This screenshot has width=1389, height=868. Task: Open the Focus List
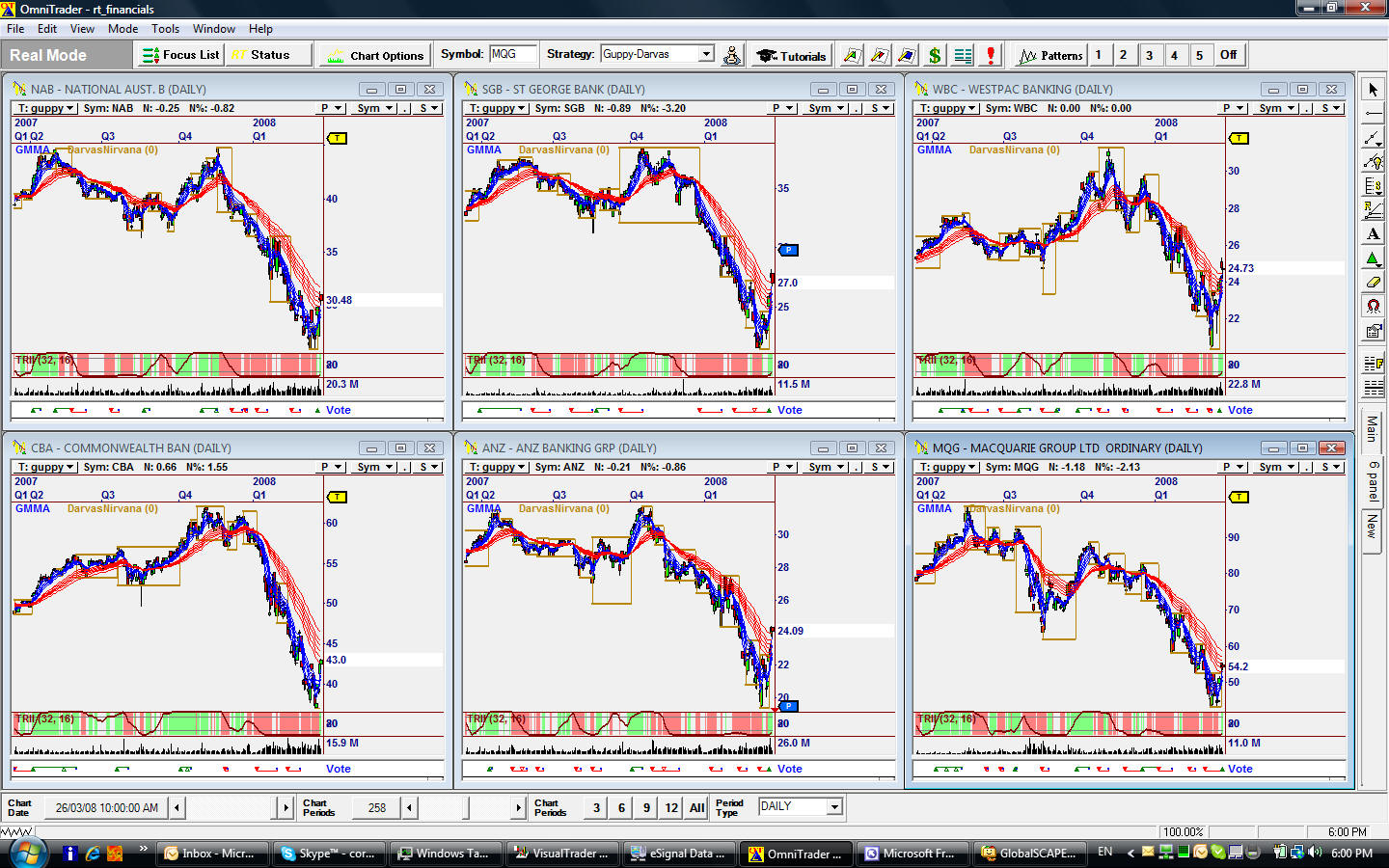coord(181,55)
